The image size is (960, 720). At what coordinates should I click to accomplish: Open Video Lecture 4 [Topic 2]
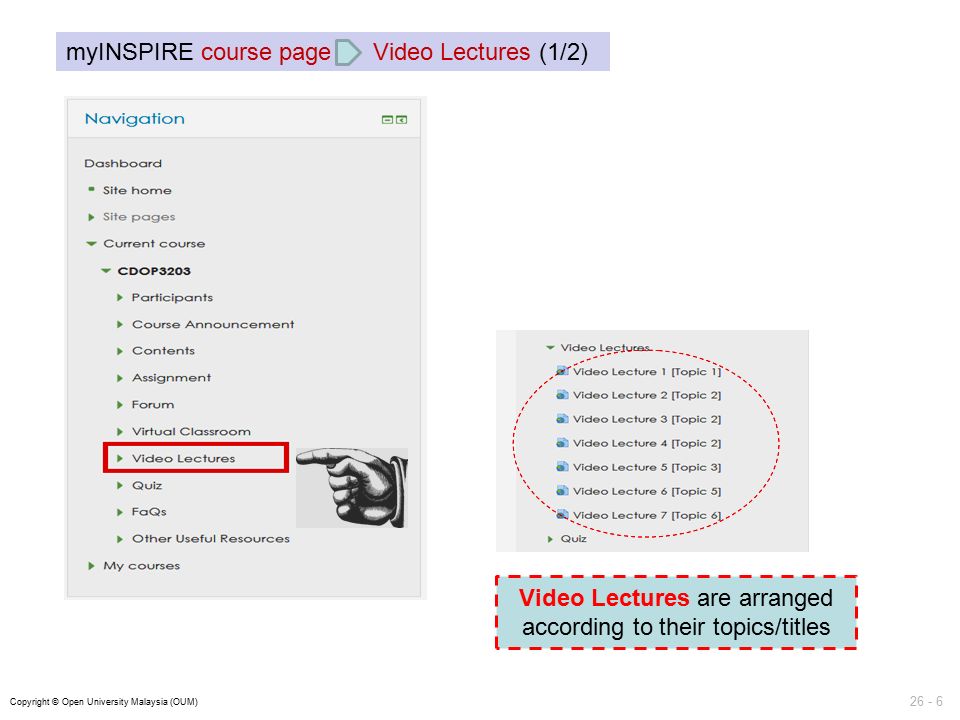coord(647,443)
